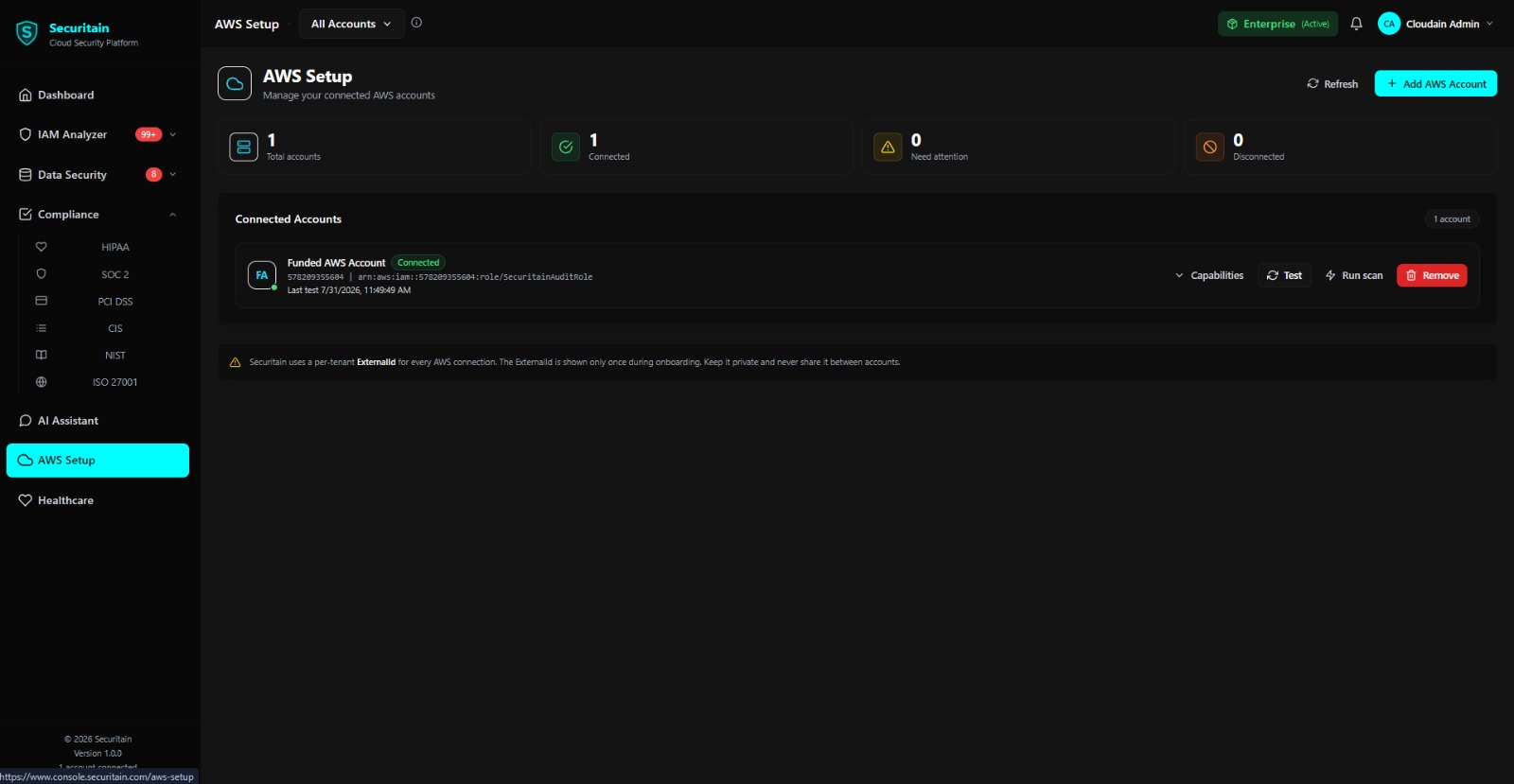Click the Data Security 8 badge
Screen dimensions: 1514x784
pos(154,174)
